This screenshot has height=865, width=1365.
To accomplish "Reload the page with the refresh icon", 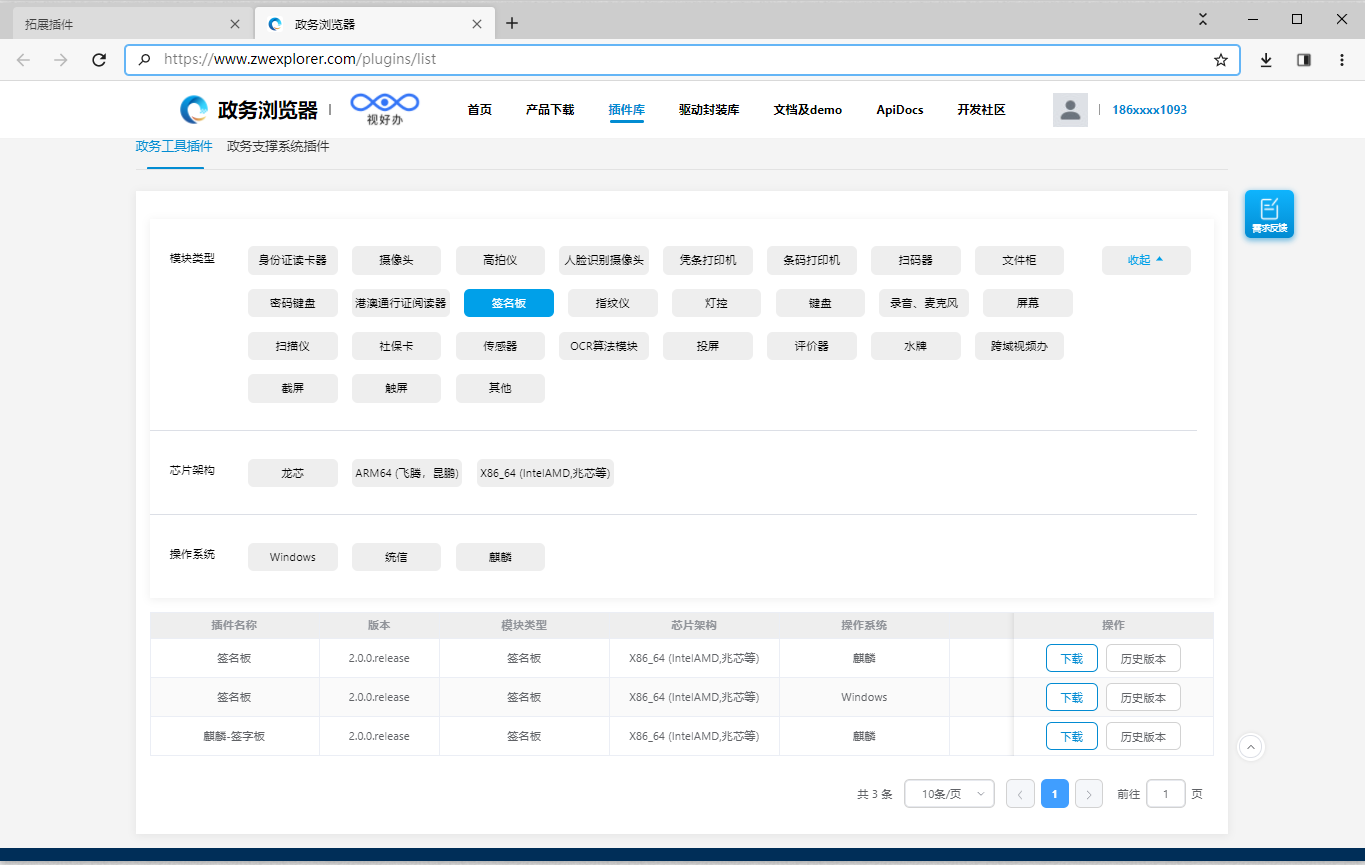I will pos(99,60).
